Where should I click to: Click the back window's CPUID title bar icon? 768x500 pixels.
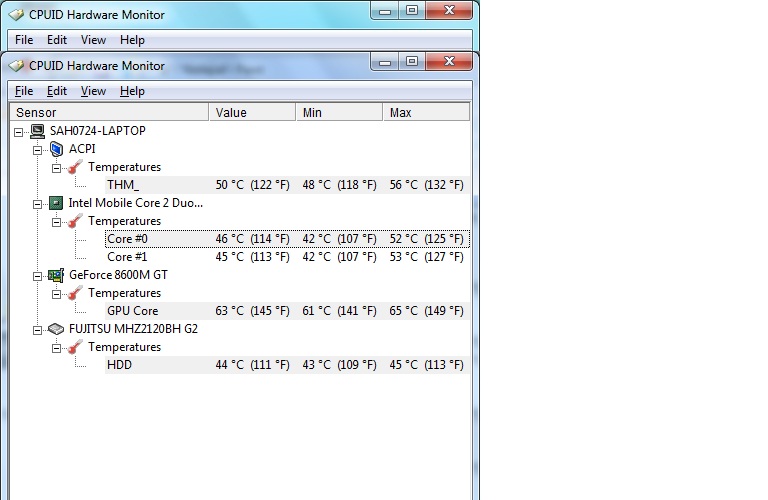tap(16, 15)
